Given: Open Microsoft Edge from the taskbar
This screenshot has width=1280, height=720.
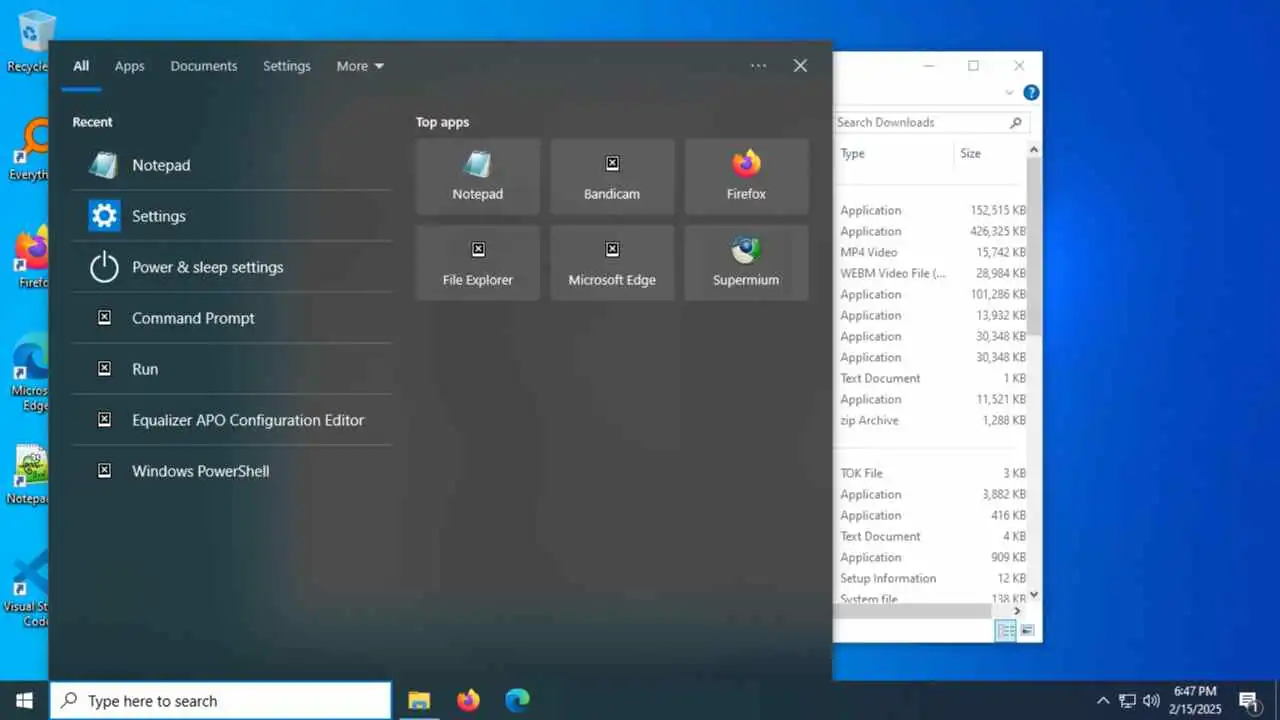Looking at the screenshot, I should (517, 701).
